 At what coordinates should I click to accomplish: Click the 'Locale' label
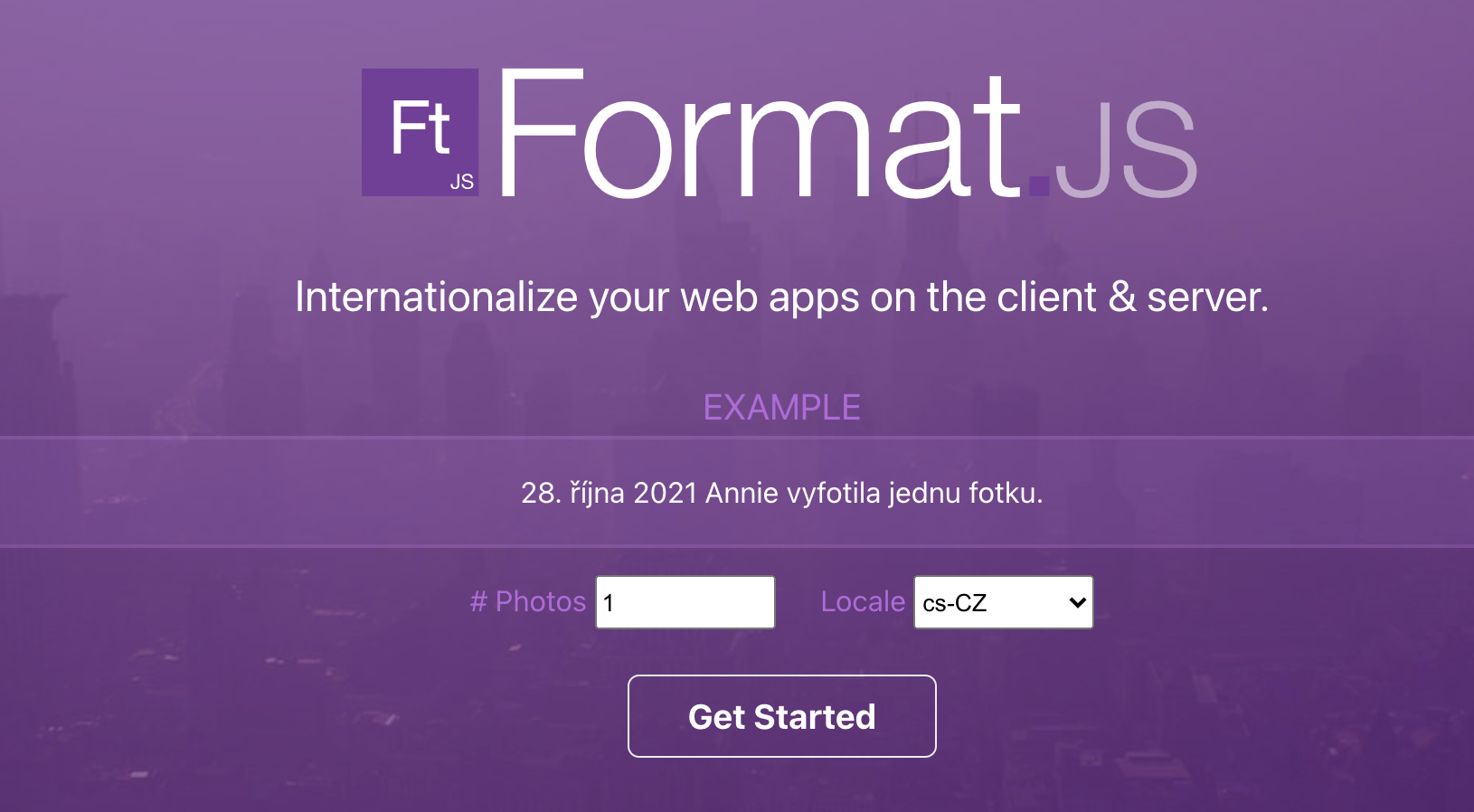point(863,601)
